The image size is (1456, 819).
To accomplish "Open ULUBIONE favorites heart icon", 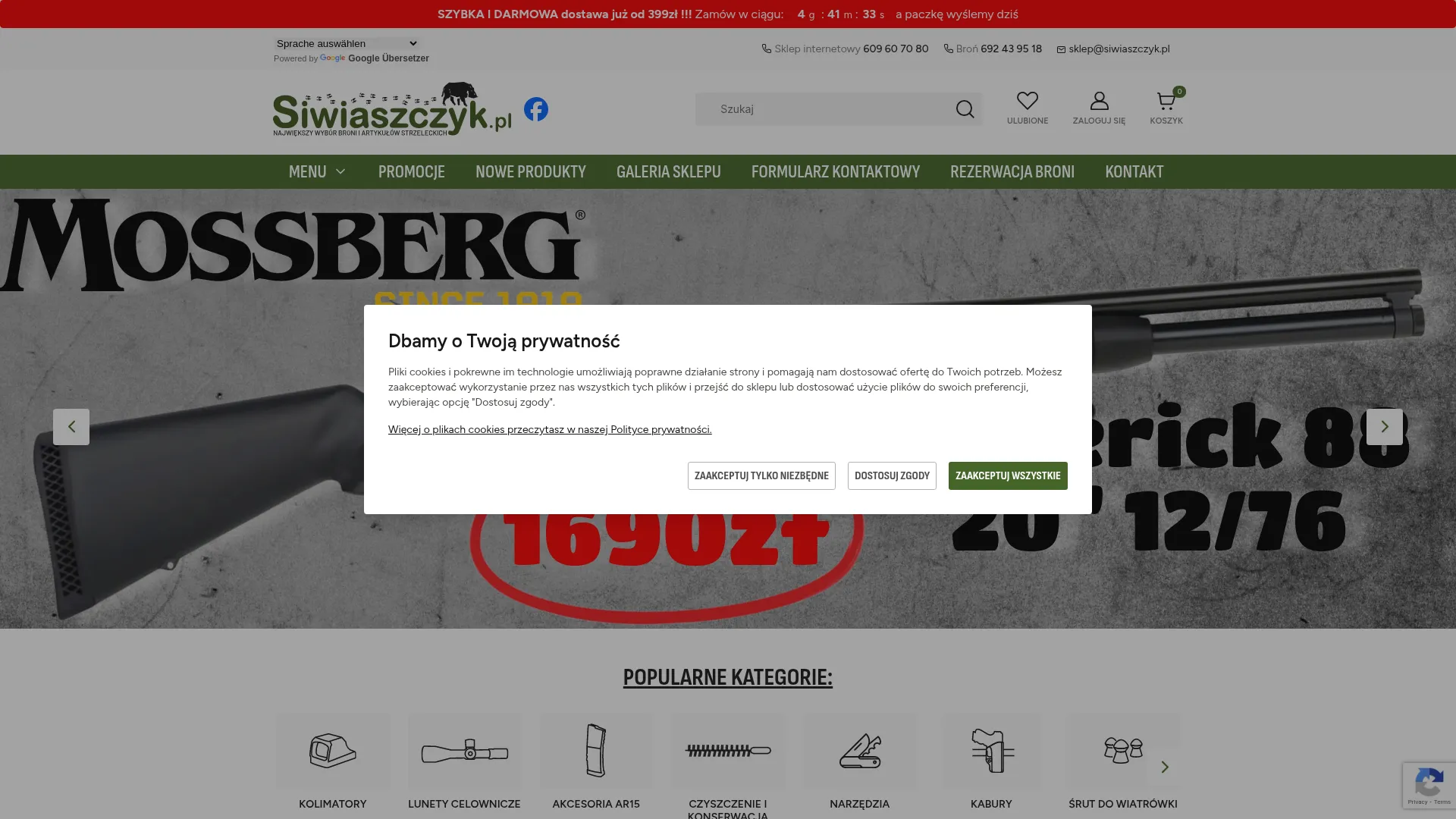I will click(1027, 101).
